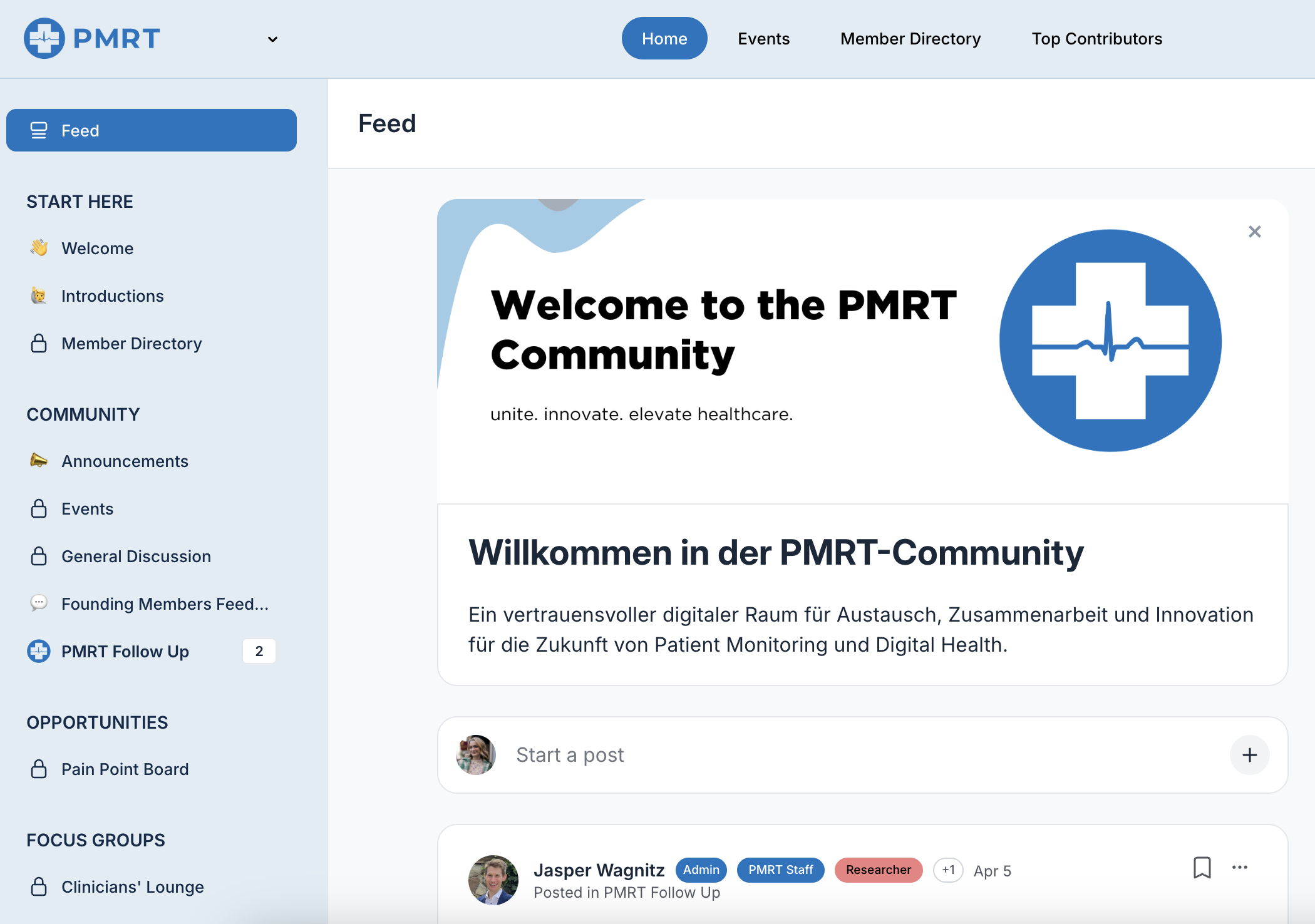Image resolution: width=1315 pixels, height=924 pixels.
Task: Click lock icon beside Pain Point Board
Action: click(39, 769)
